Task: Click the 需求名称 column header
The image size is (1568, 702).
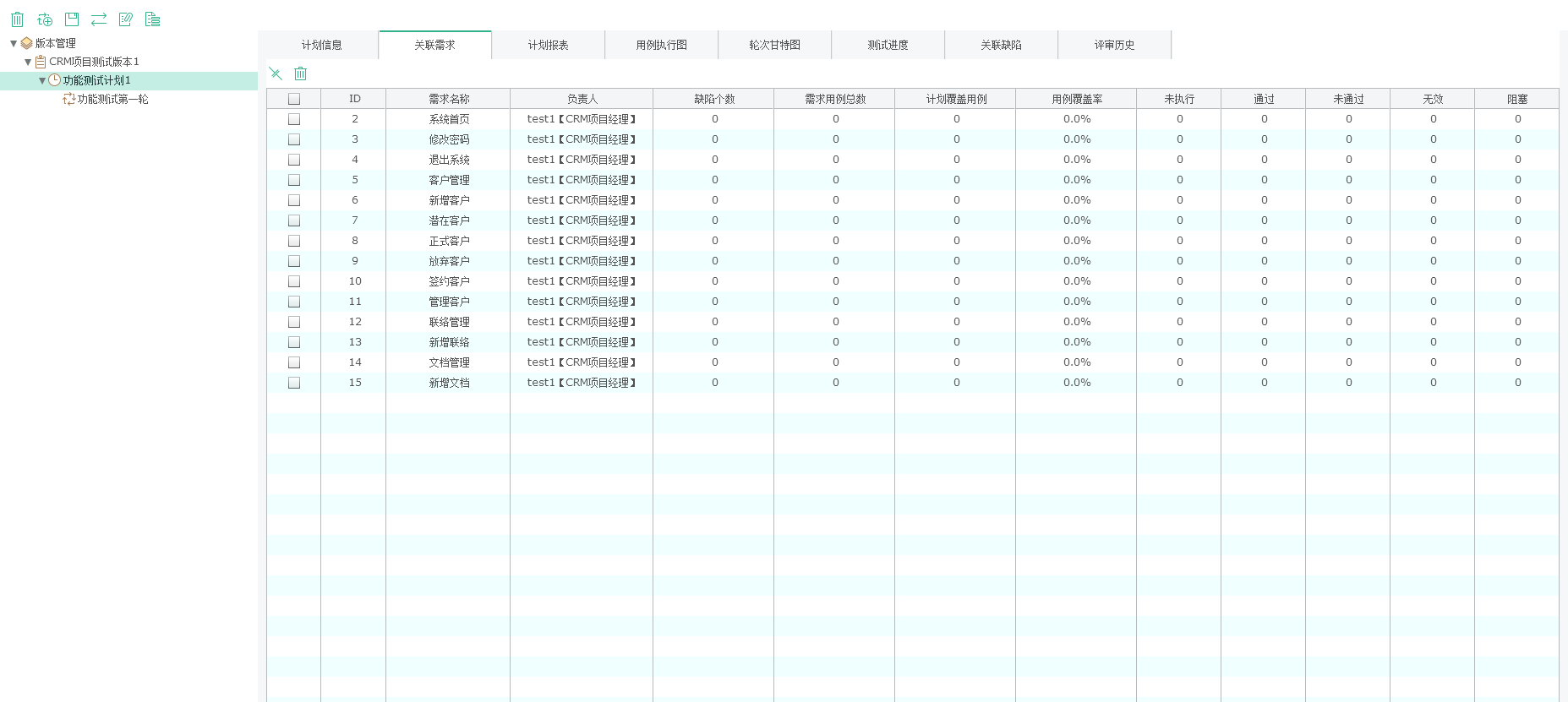Action: click(x=449, y=99)
